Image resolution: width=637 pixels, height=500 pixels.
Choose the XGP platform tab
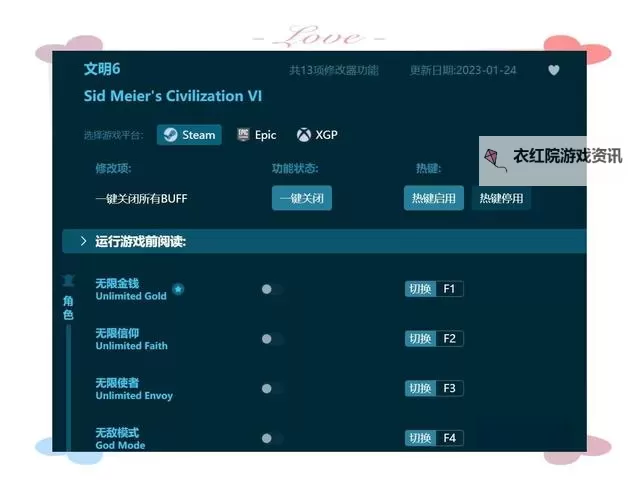tap(317, 135)
